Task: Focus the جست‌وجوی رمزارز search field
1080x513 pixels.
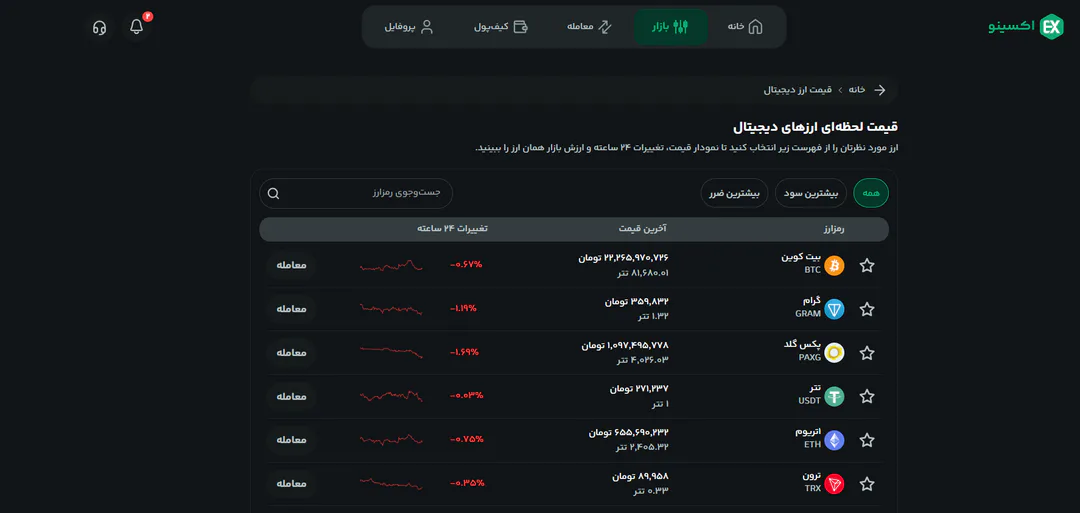Action: (x=355, y=193)
